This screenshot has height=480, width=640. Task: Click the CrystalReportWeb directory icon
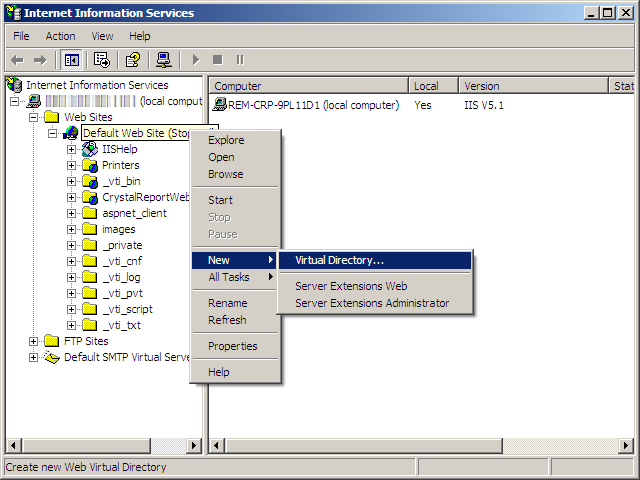[x=90, y=197]
